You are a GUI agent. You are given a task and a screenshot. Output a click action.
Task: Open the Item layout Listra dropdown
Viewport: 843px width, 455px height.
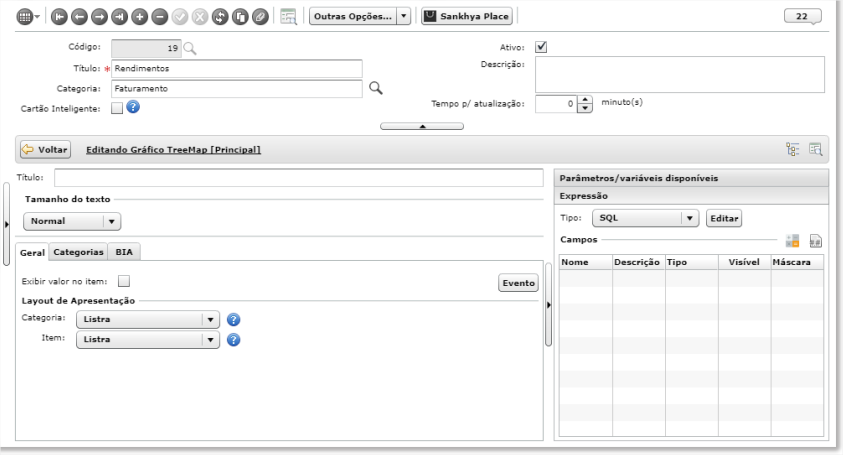[148, 340]
